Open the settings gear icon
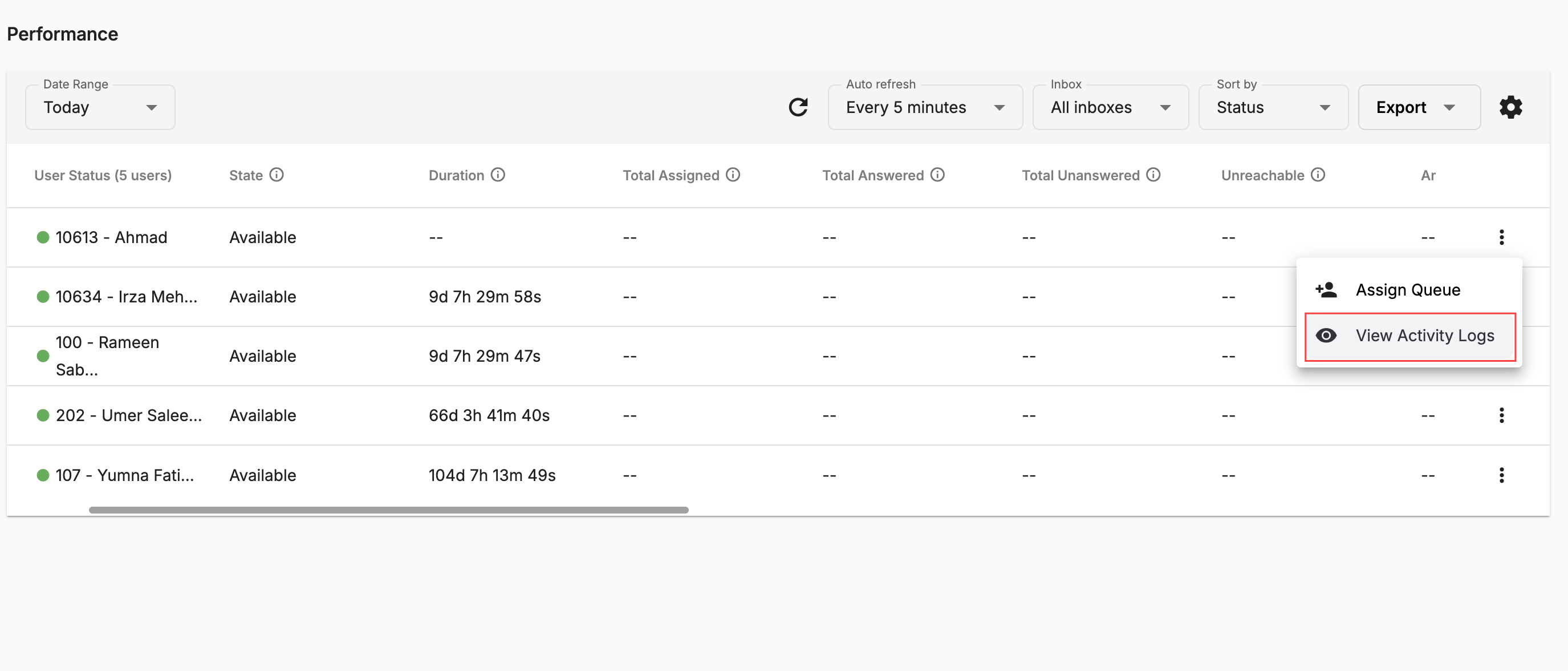Screen dimensions: 1568x671 pyautogui.click(x=1510, y=107)
